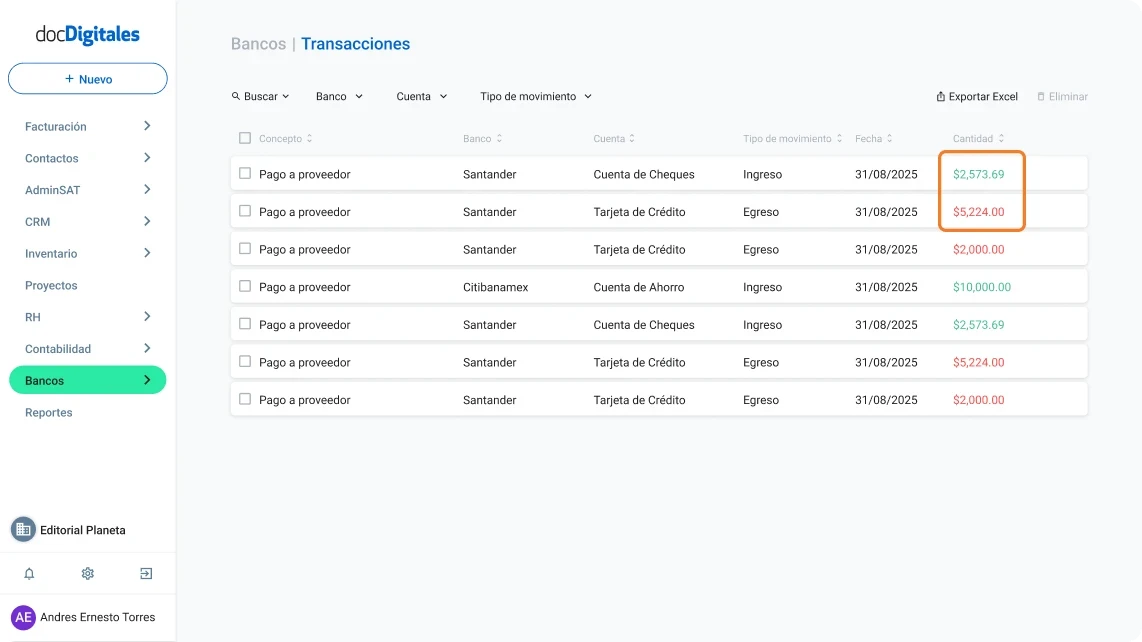The height and width of the screenshot is (642, 1142).
Task: Open the Banco filter dropdown
Action: (x=339, y=96)
